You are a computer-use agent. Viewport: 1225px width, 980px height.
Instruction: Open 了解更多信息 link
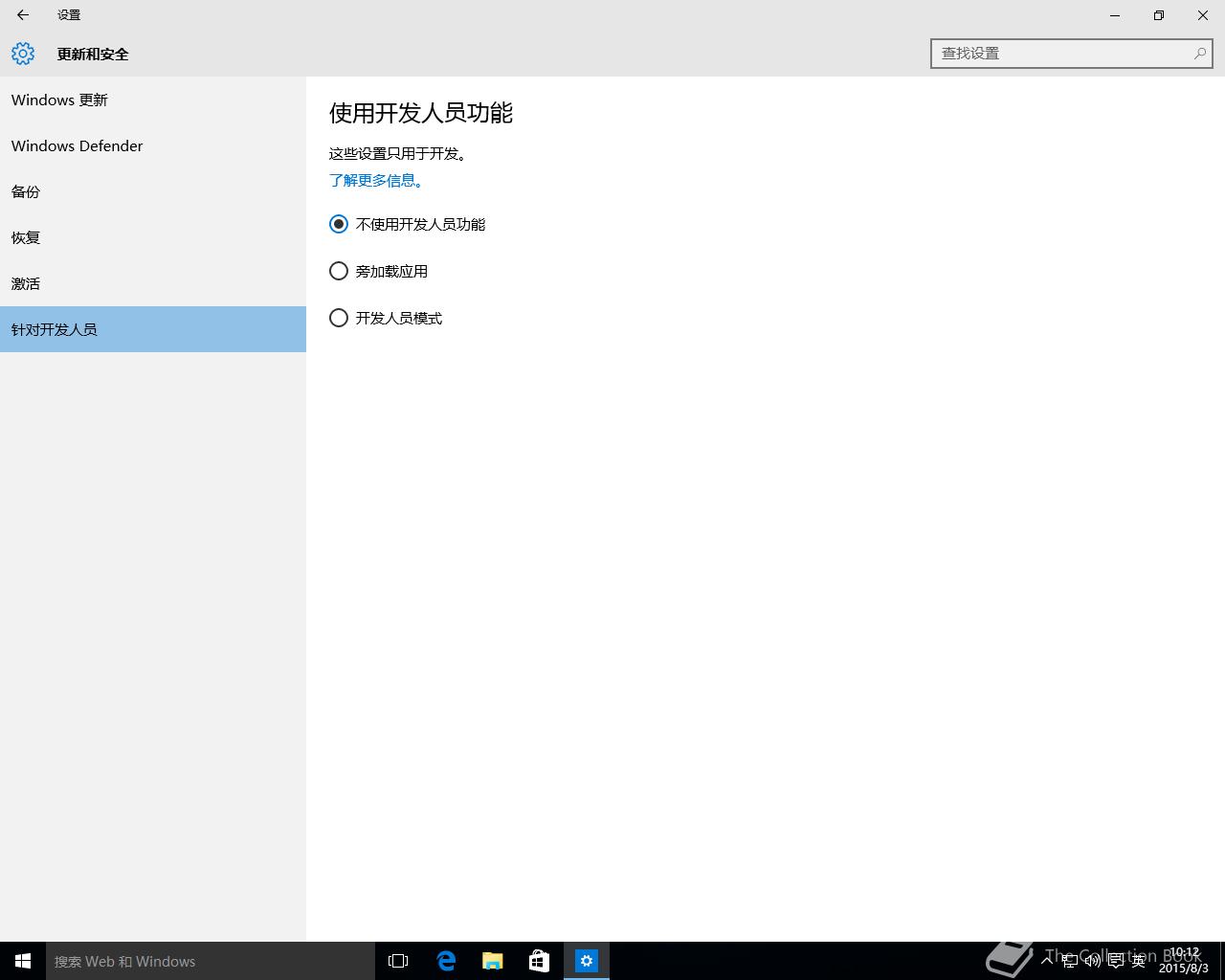(x=376, y=180)
